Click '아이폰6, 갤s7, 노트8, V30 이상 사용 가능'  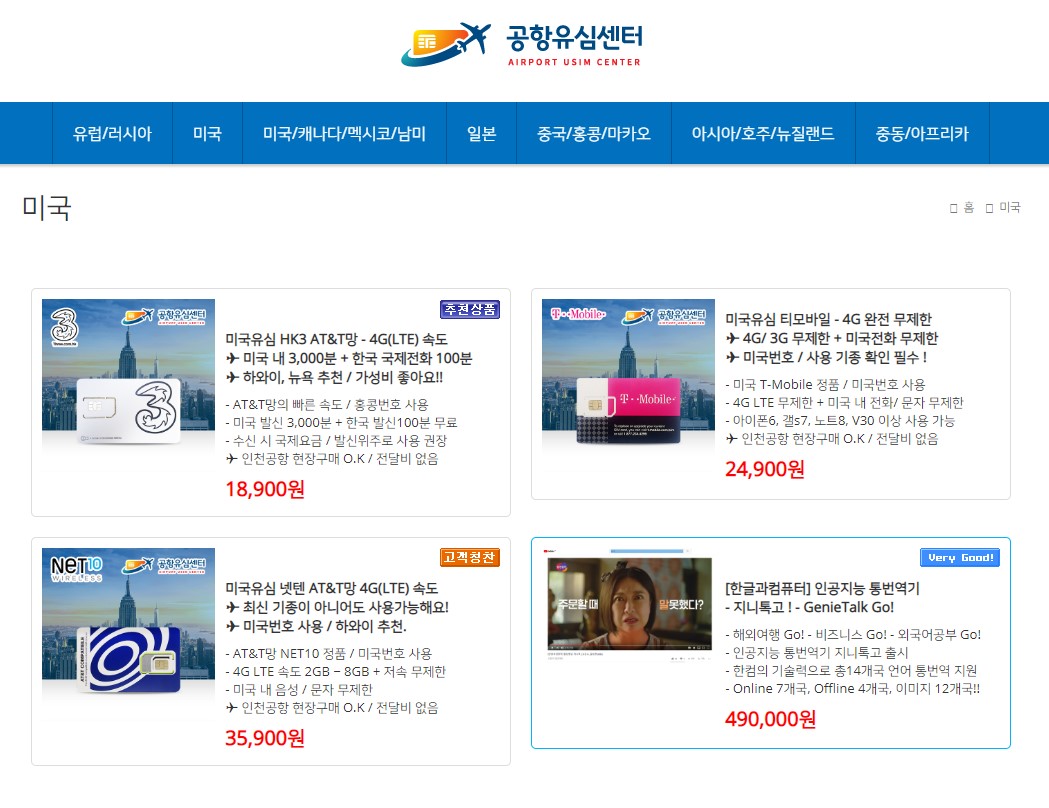(844, 421)
